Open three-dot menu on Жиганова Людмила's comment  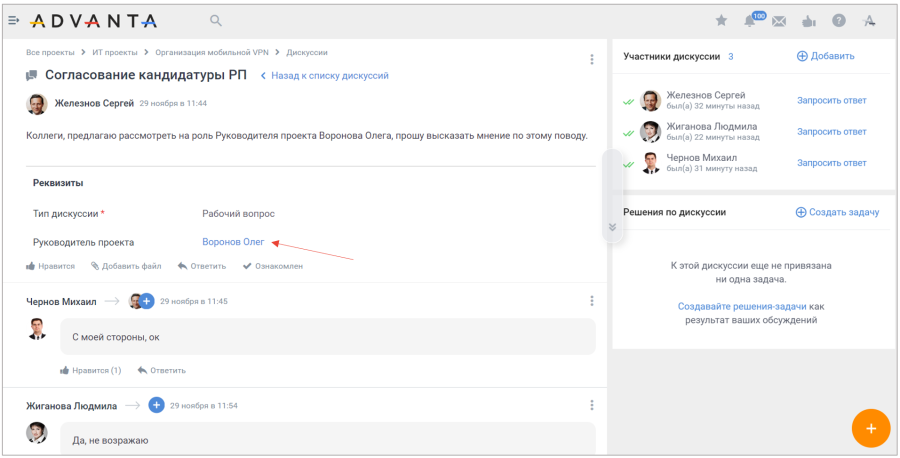tap(592, 405)
